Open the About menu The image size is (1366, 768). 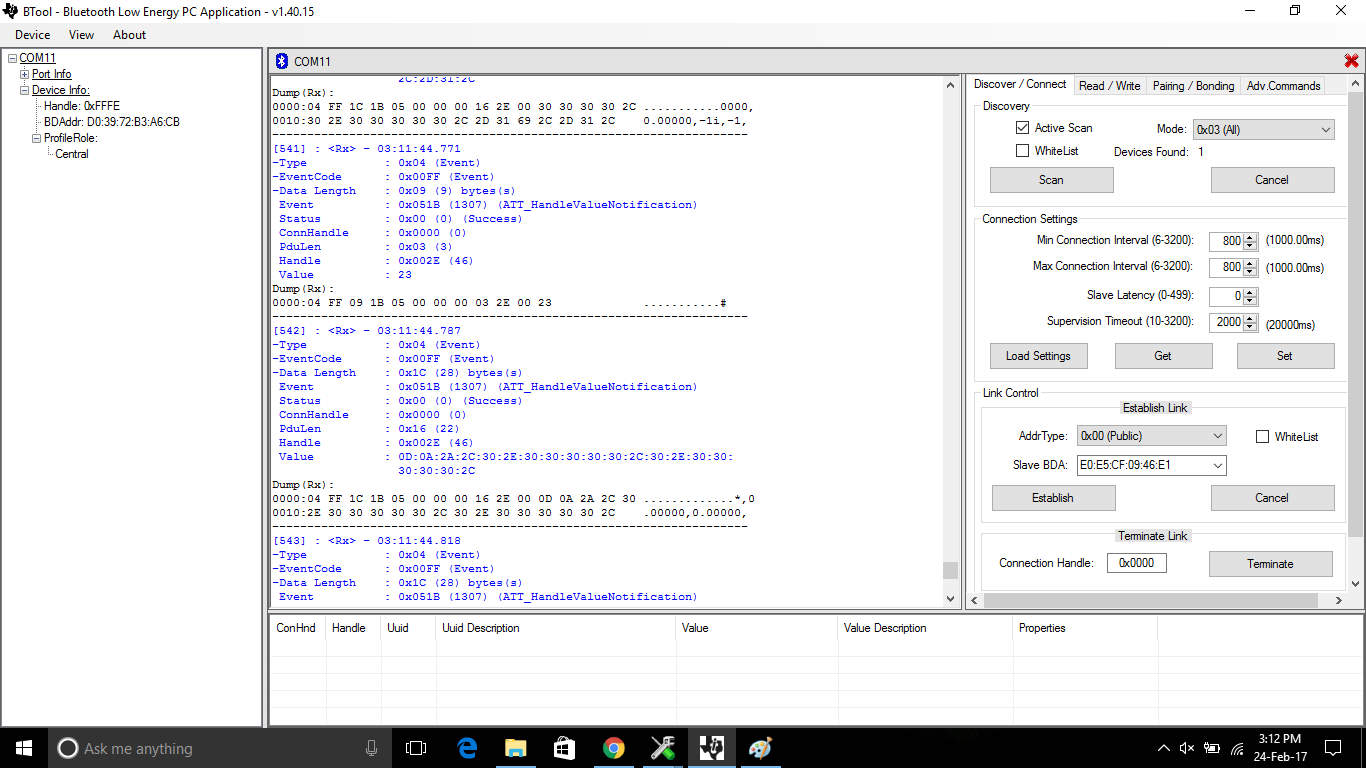(129, 35)
